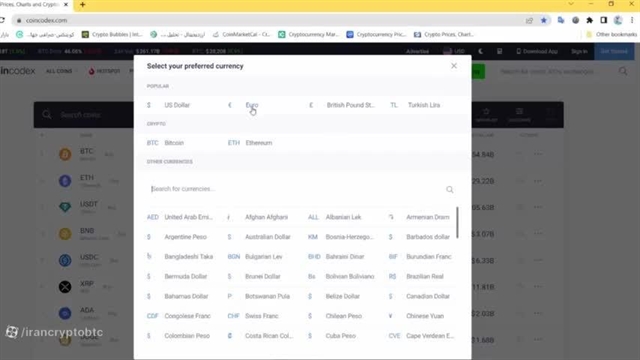Image resolution: width=640 pixels, height=360 pixels.
Task: Pick Bangladeshi Taka
Action: point(189,257)
